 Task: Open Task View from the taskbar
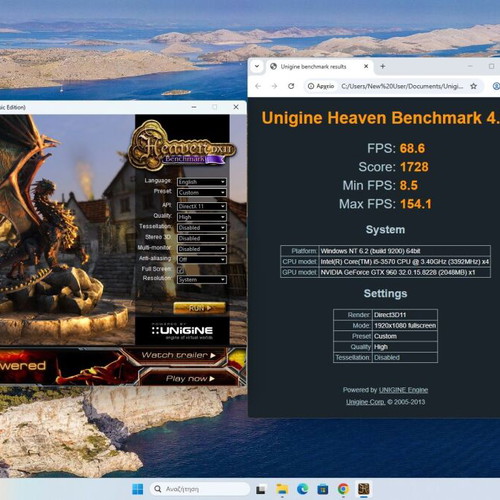[261, 489]
